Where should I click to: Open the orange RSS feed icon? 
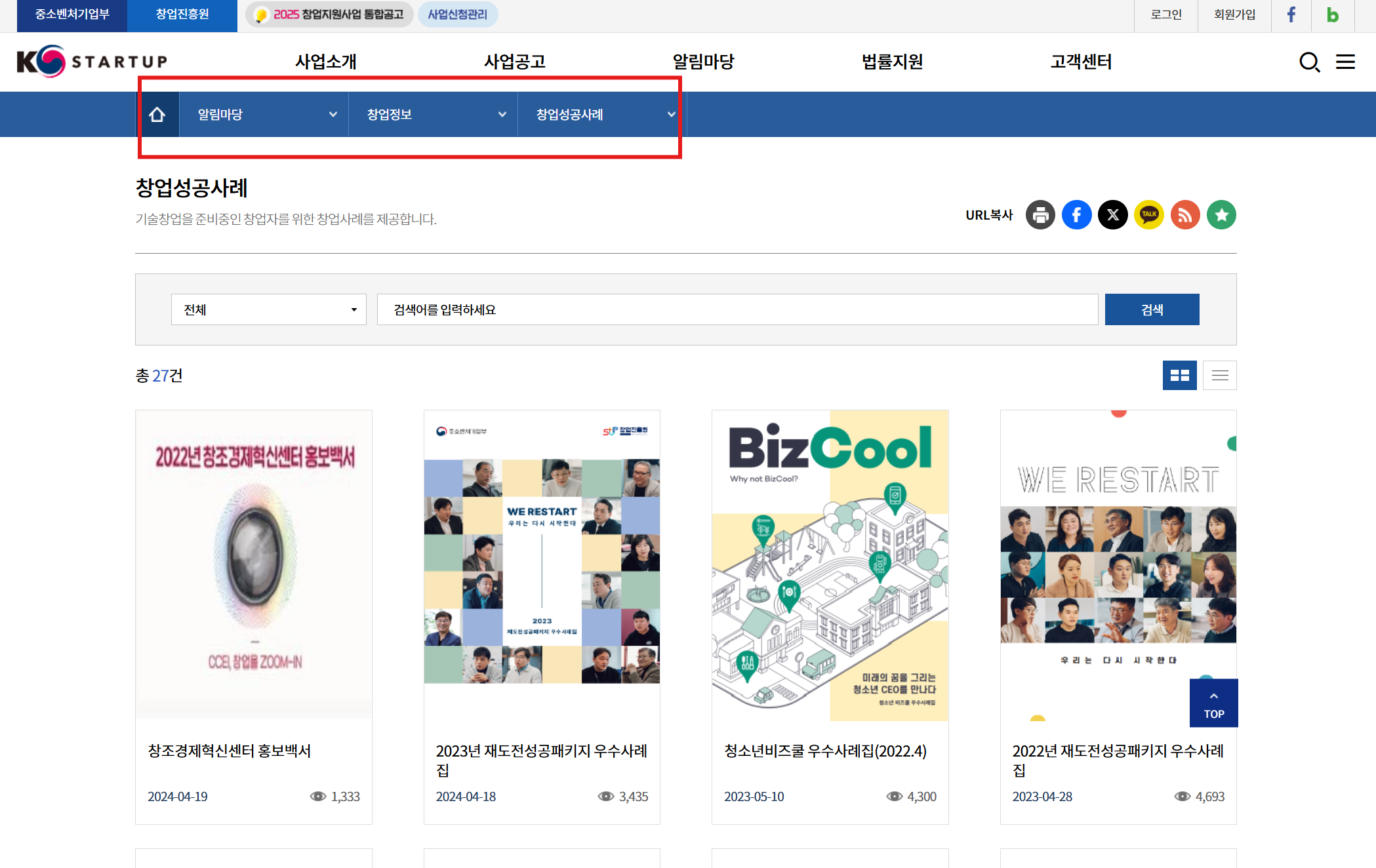[x=1185, y=215]
